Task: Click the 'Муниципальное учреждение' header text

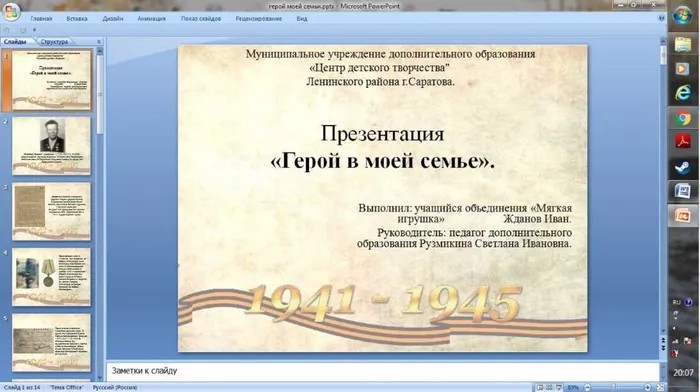Action: pyautogui.click(x=390, y=54)
